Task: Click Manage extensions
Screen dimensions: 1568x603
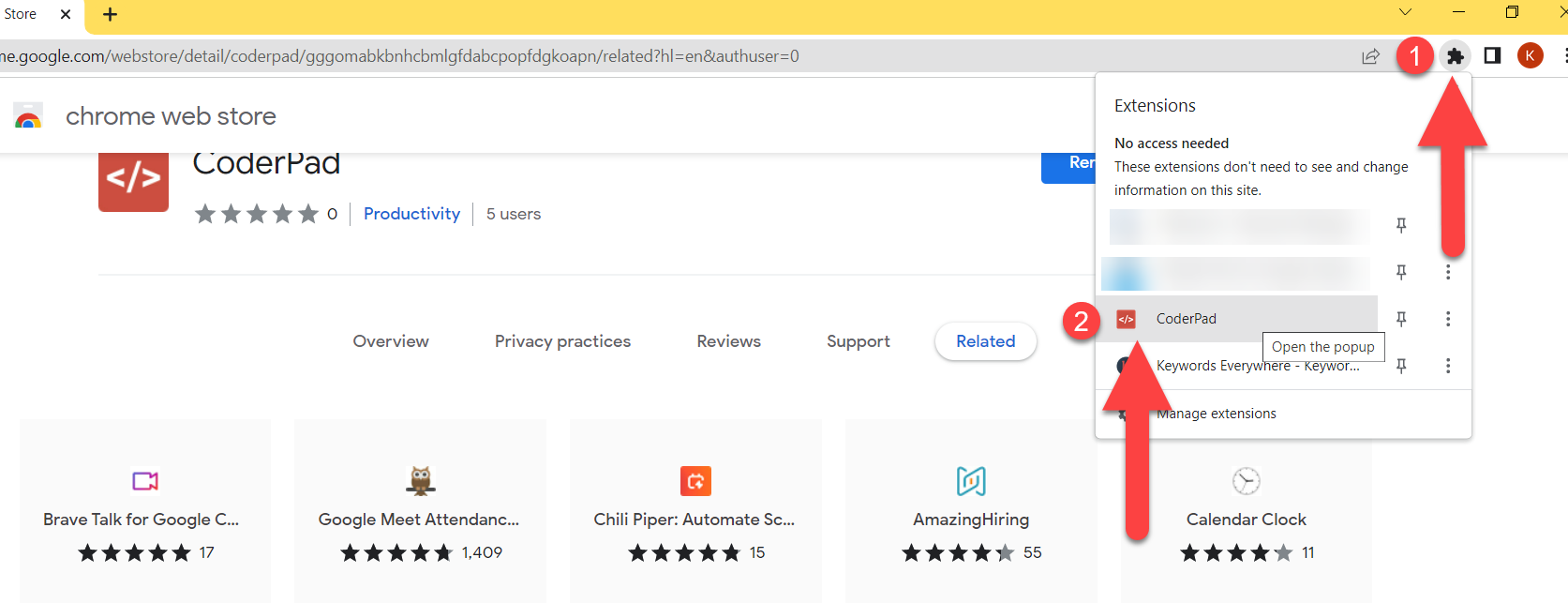Action: click(x=1216, y=414)
